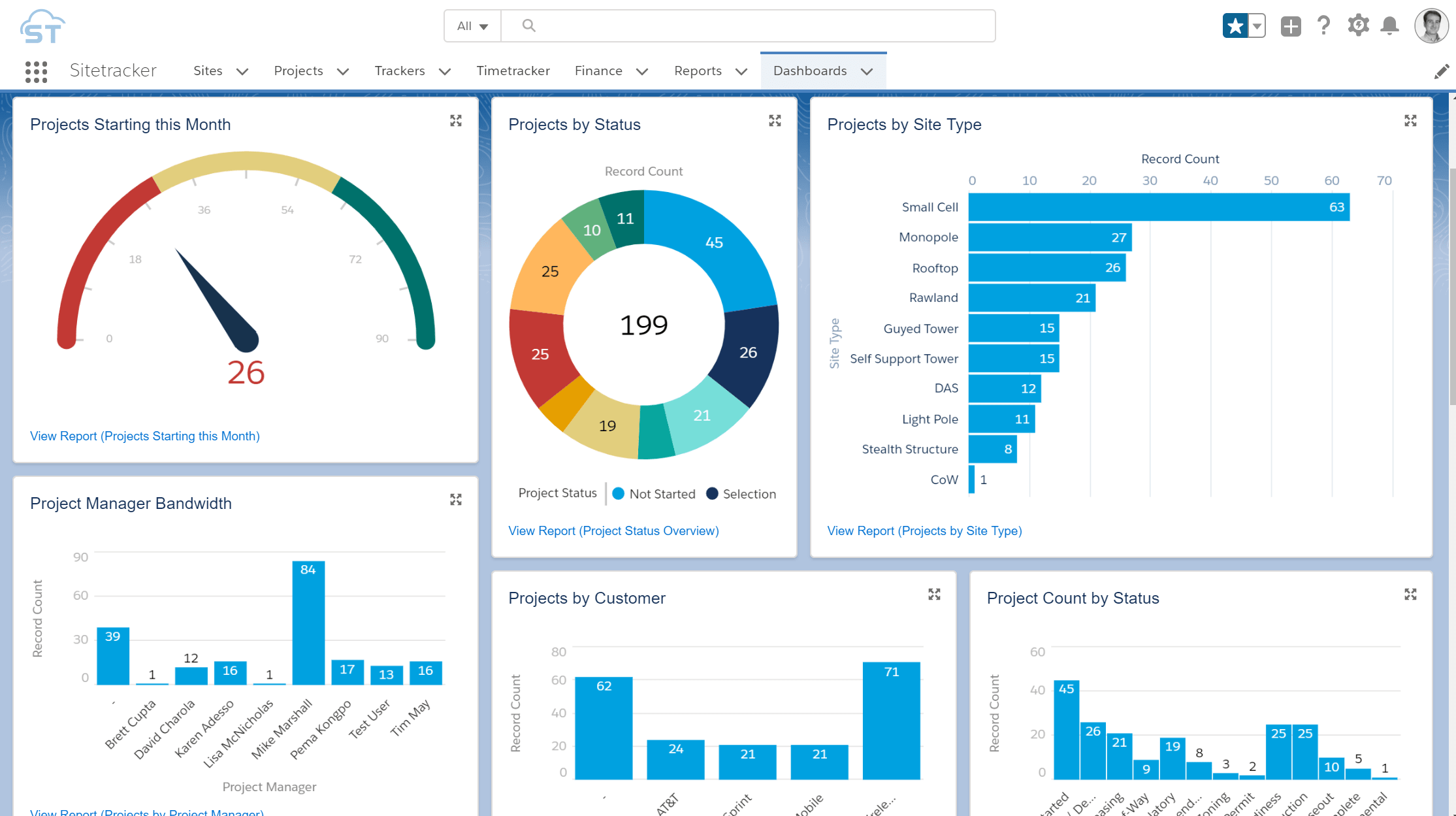Open the All search scope dropdown
Screen dimensions: 1456x816
pos(472,25)
